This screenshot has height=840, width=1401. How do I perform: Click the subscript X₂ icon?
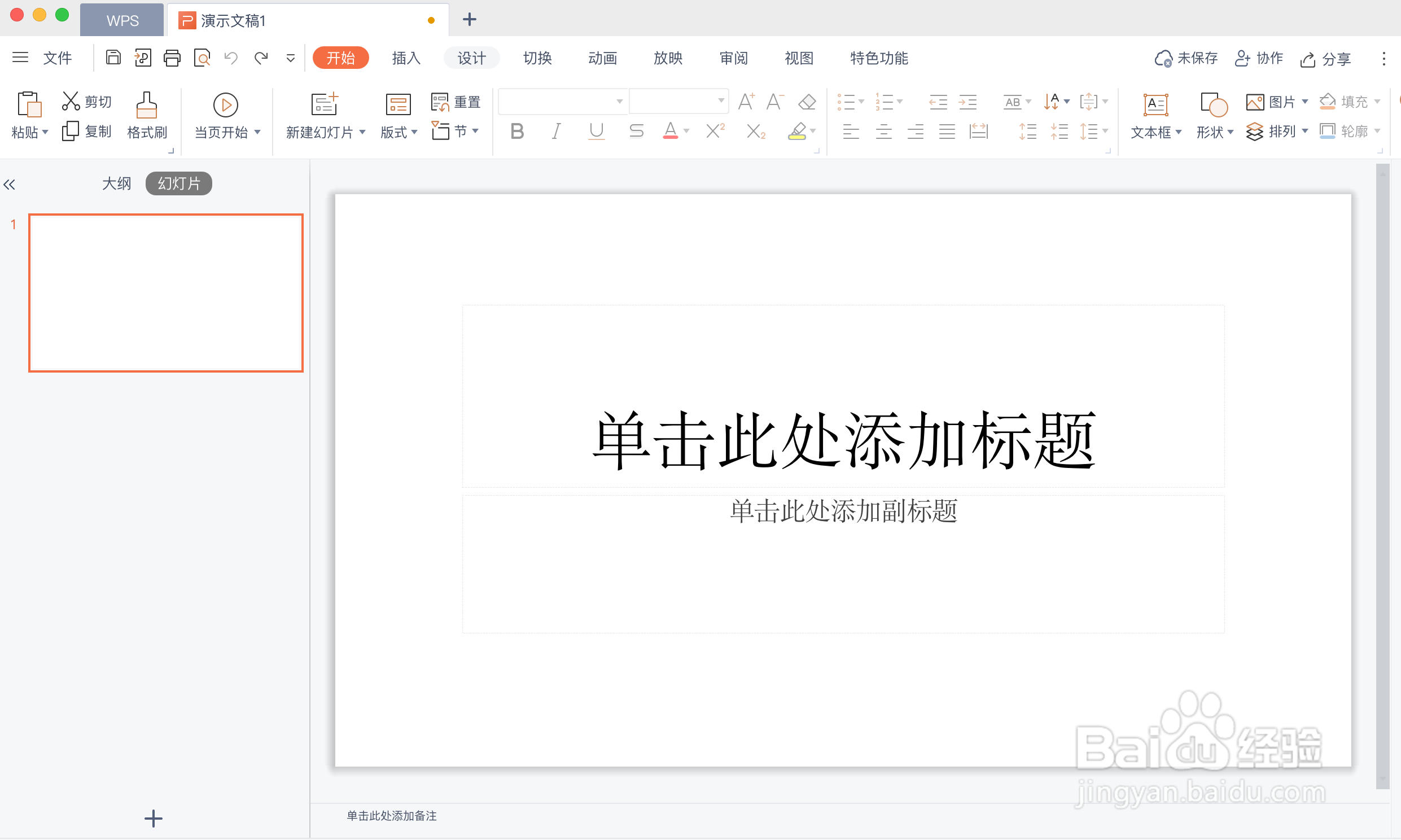pos(756,132)
